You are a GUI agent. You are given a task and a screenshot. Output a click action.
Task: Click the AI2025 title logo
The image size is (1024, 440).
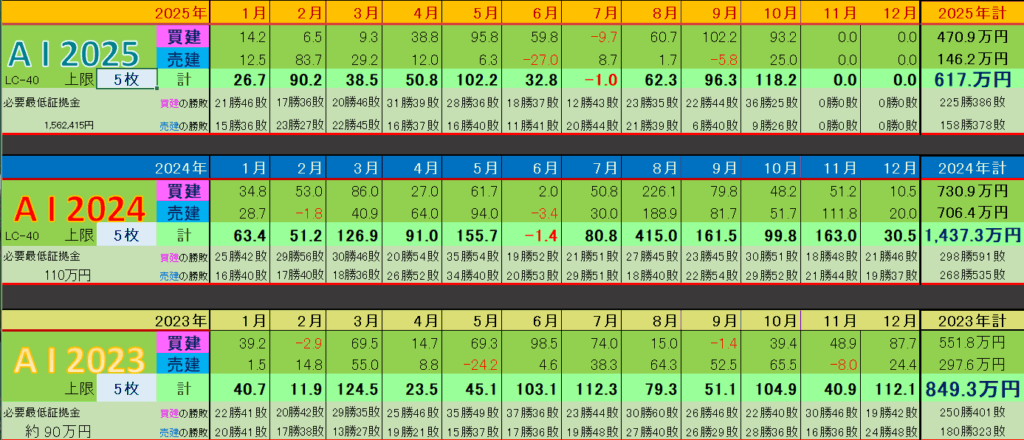(78, 50)
